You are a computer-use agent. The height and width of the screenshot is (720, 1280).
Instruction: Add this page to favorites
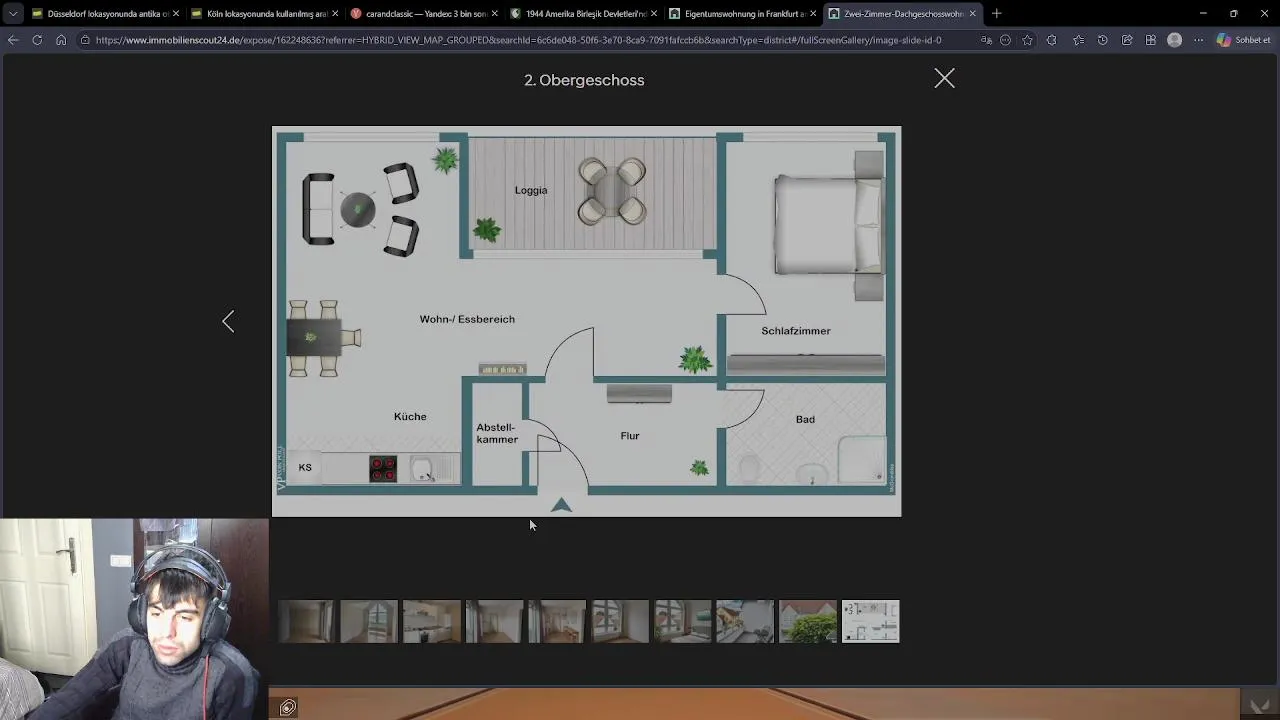click(x=1027, y=40)
